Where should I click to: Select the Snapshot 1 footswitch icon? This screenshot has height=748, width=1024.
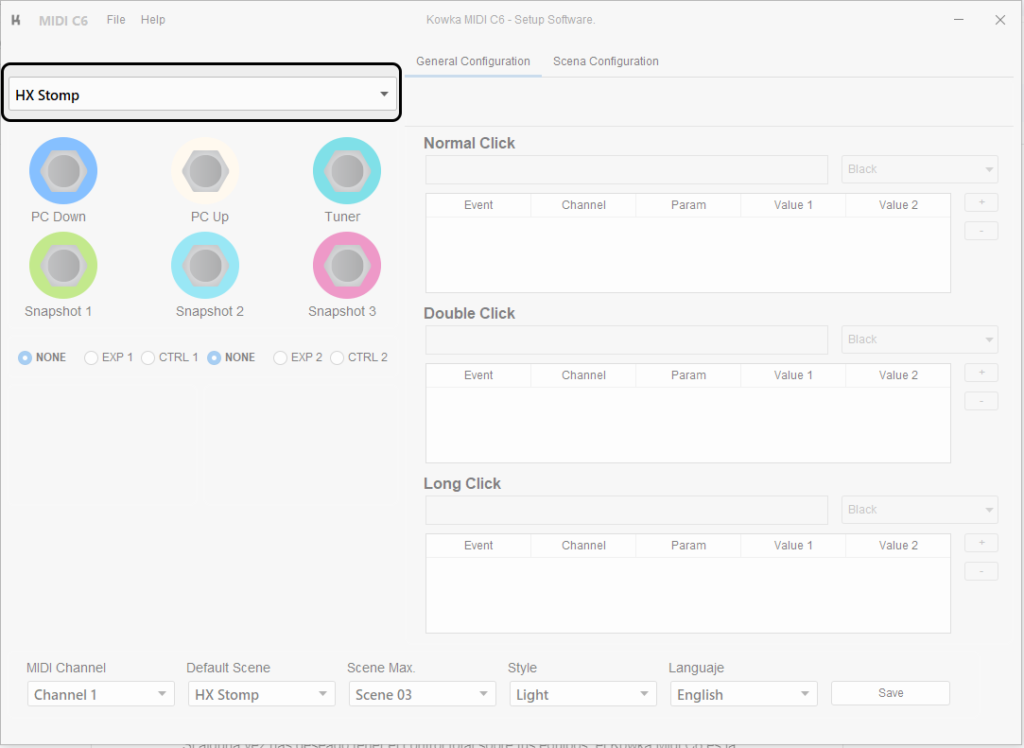(63, 265)
